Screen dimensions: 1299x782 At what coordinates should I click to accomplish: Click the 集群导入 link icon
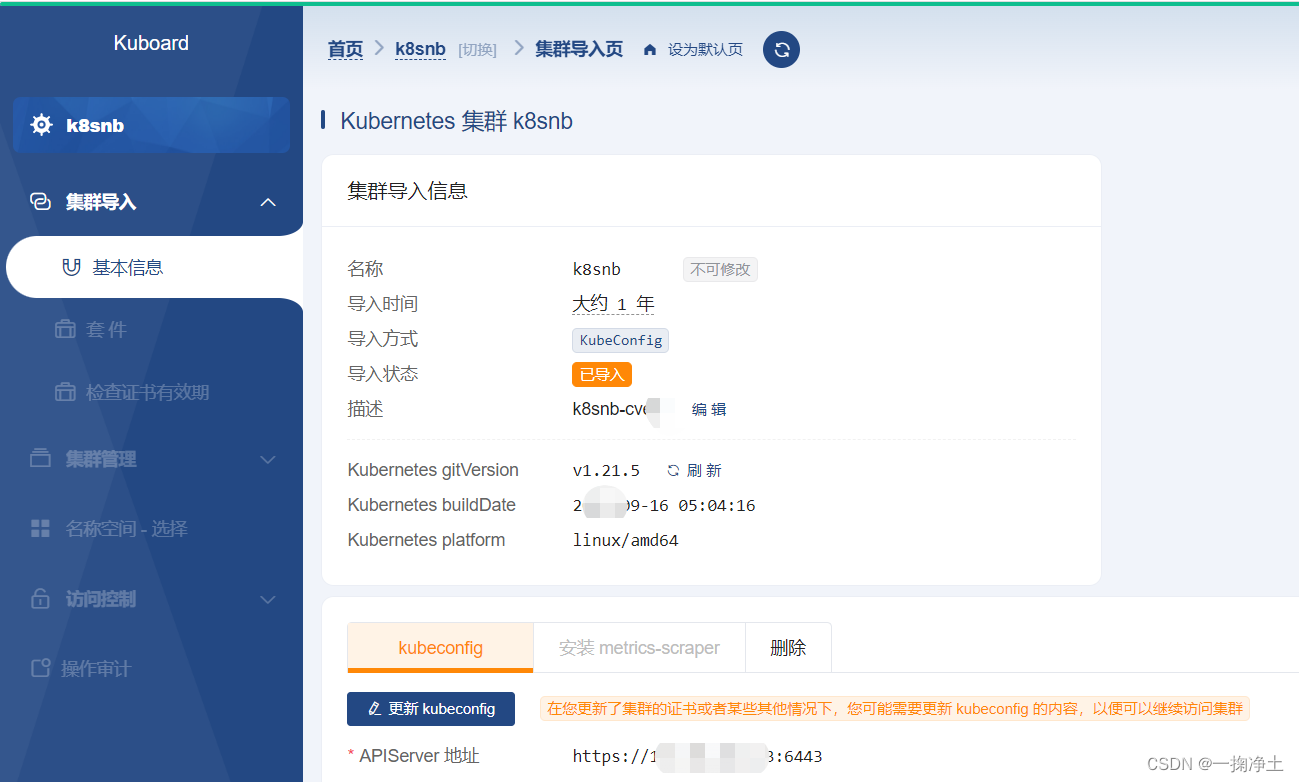coord(40,202)
